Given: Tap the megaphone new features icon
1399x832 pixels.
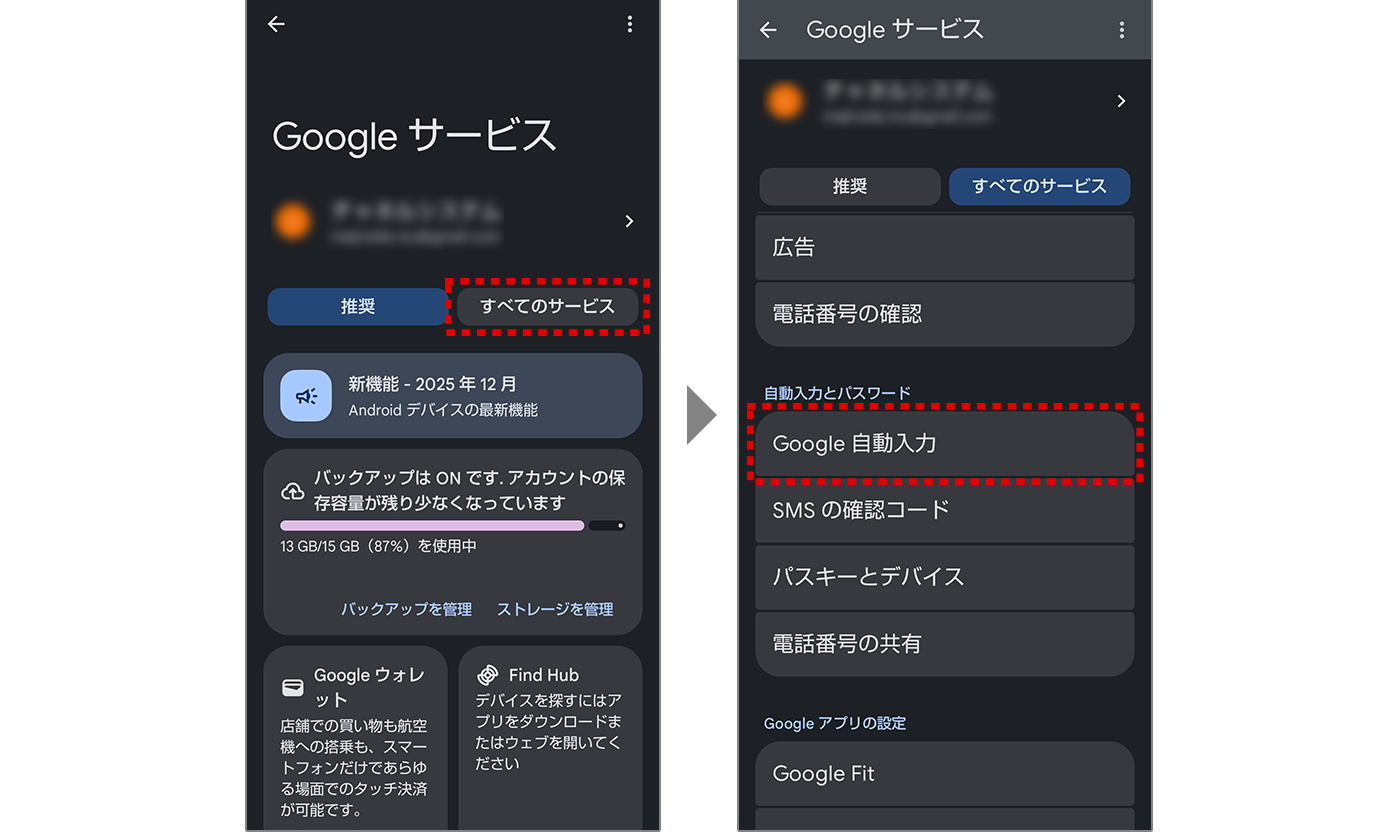Looking at the screenshot, I should (306, 396).
